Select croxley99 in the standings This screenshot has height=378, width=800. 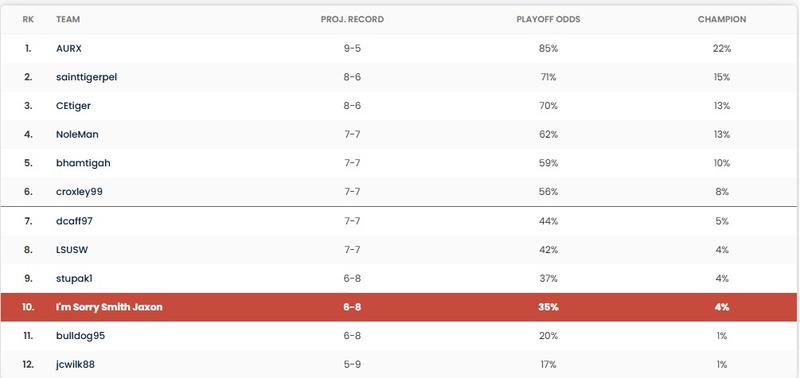pos(79,192)
